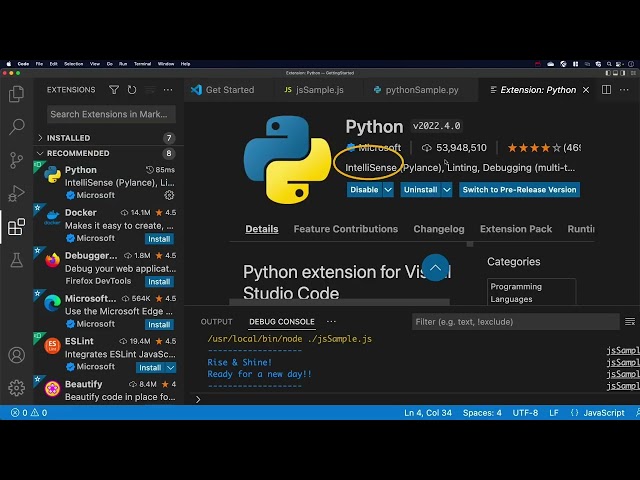
Task: Uninstall the Python extension
Action: (420, 190)
